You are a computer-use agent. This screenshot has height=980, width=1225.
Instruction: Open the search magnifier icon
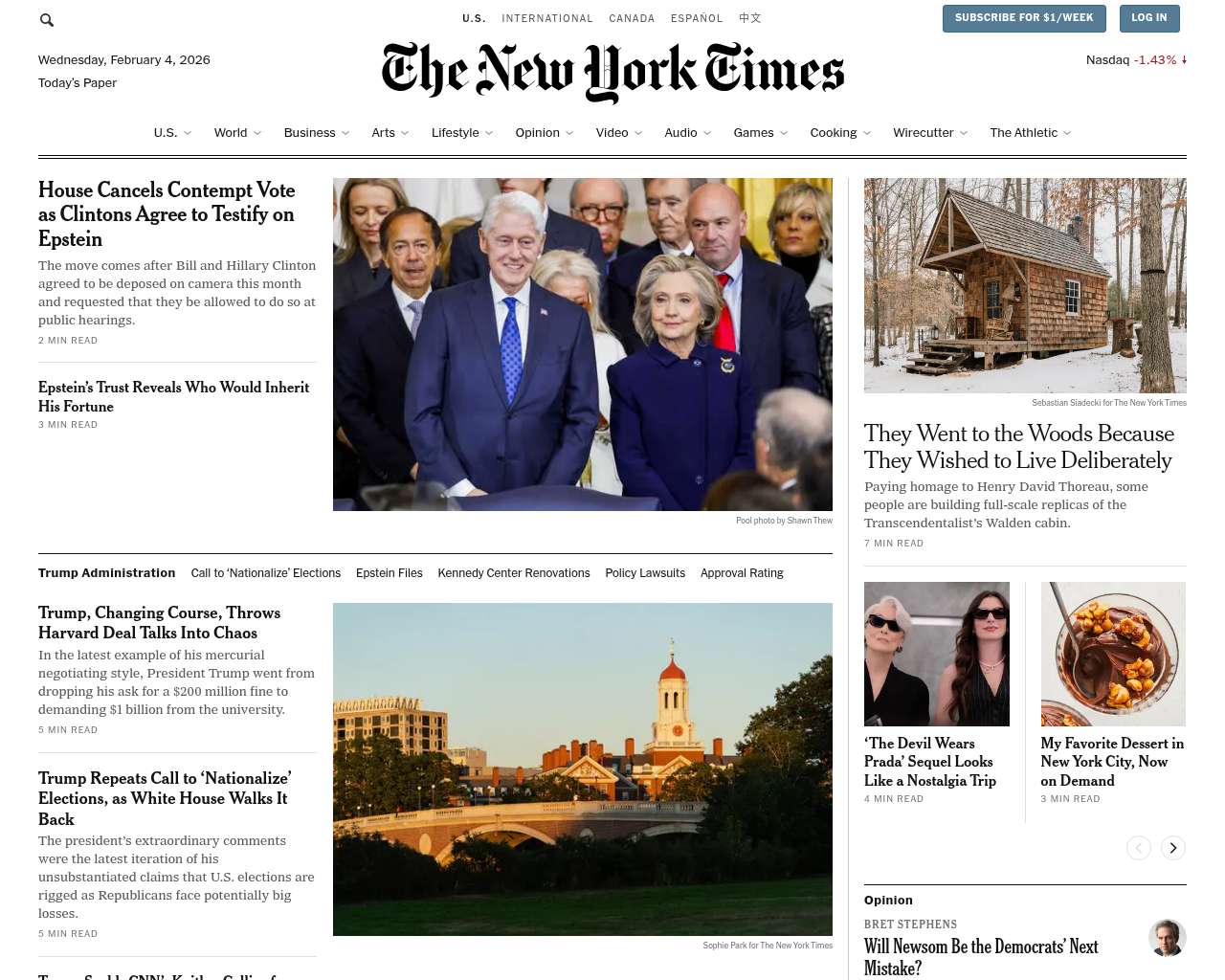pos(47,19)
